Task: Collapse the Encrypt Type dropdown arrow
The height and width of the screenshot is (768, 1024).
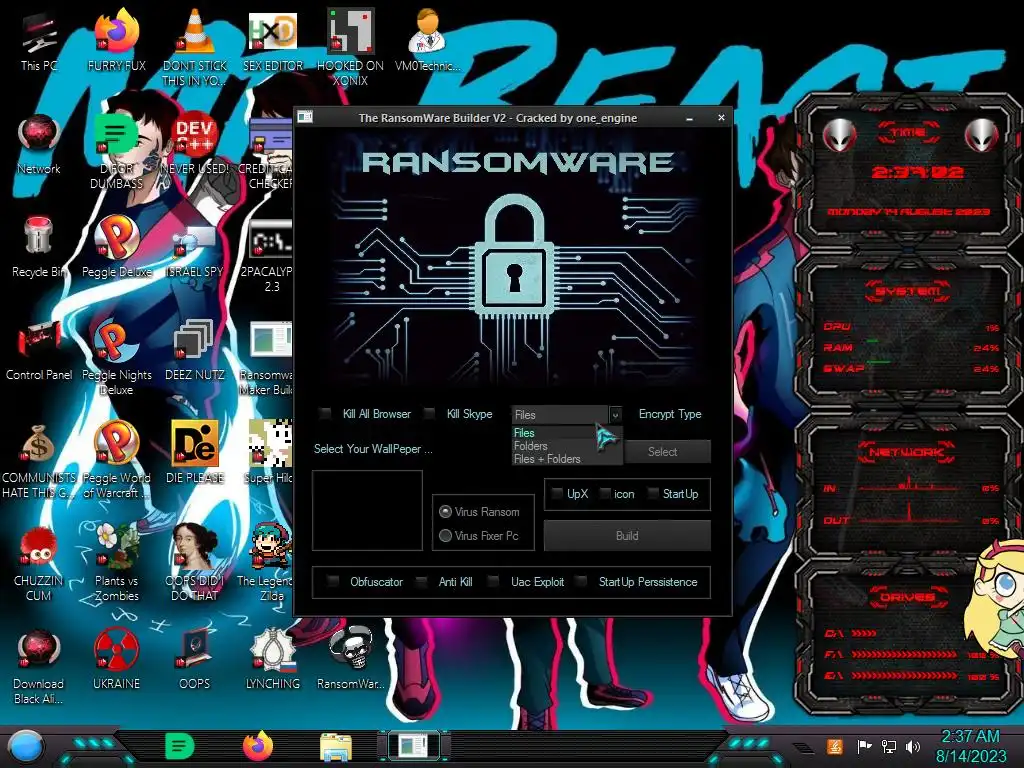Action: (615, 415)
